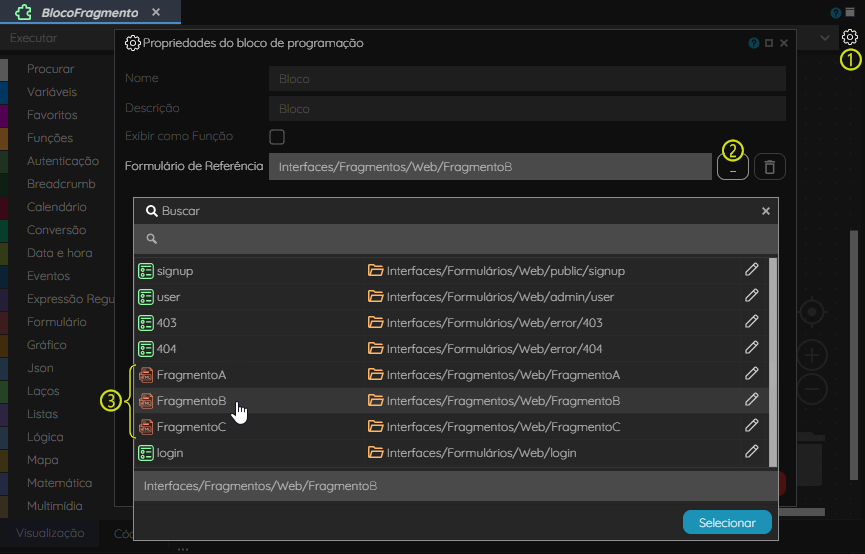Edit signup using its pencil icon
865x554 pixels.
click(x=751, y=269)
